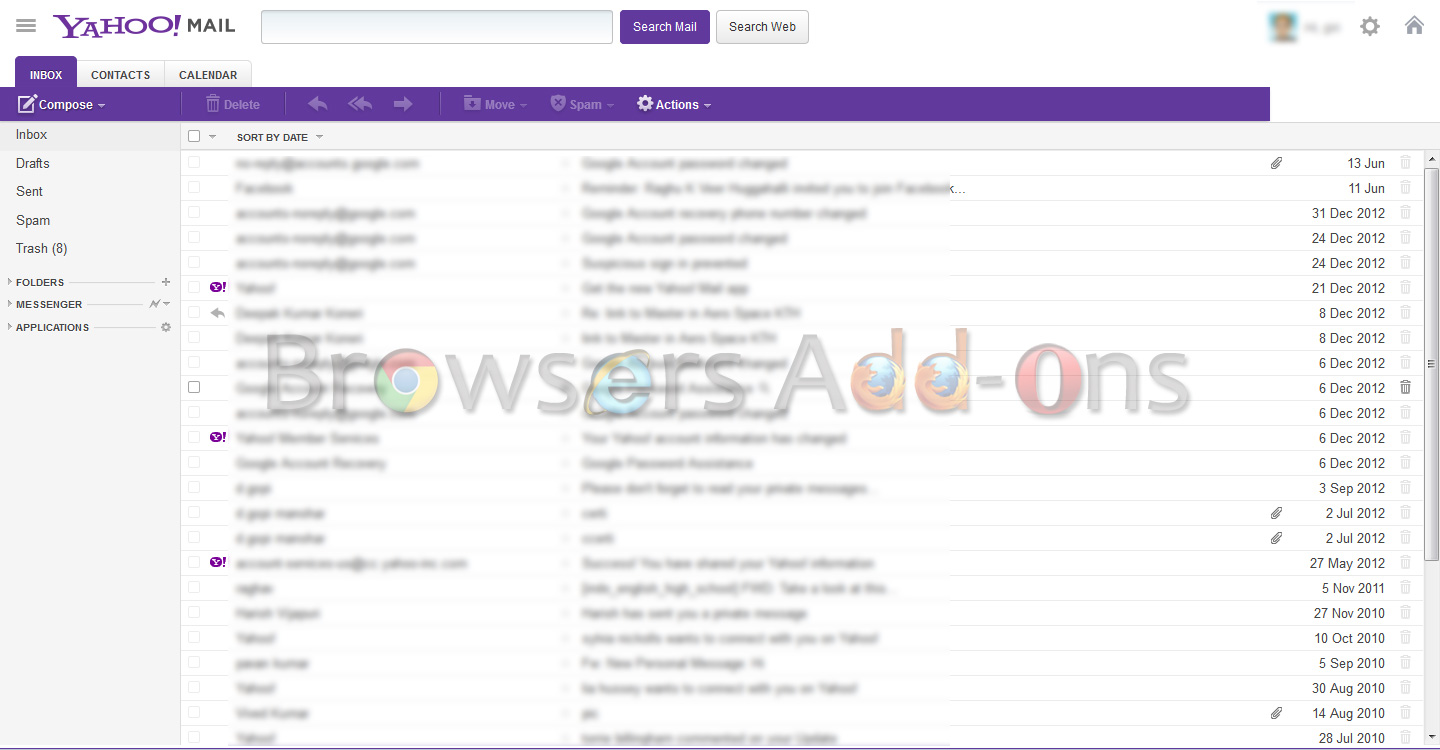The image size is (1440, 750).
Task: Trash the 31 Dec 2012 email via row icon
Action: click(x=1406, y=212)
